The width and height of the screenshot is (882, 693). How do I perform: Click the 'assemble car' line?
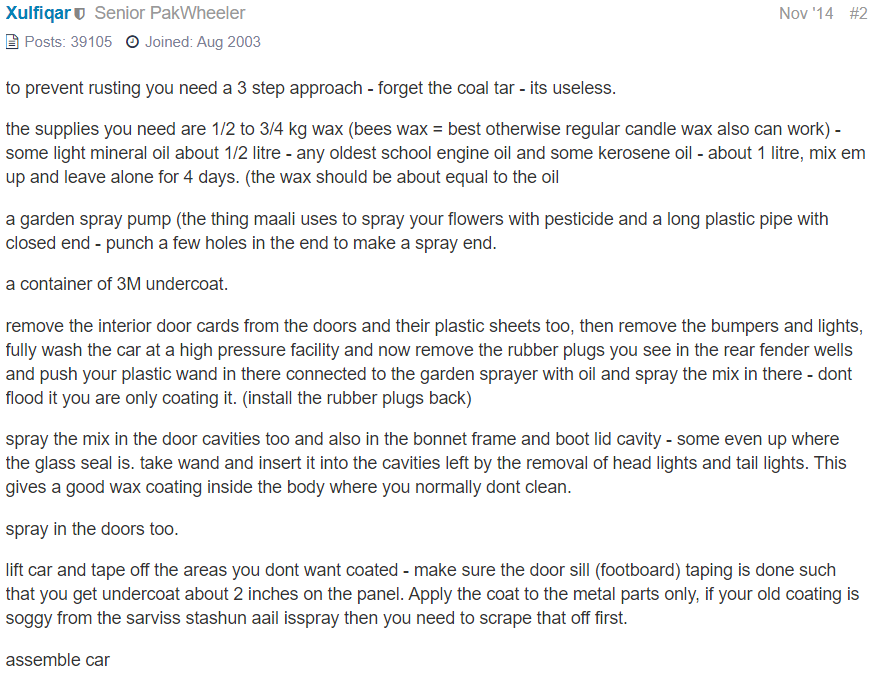(57, 660)
